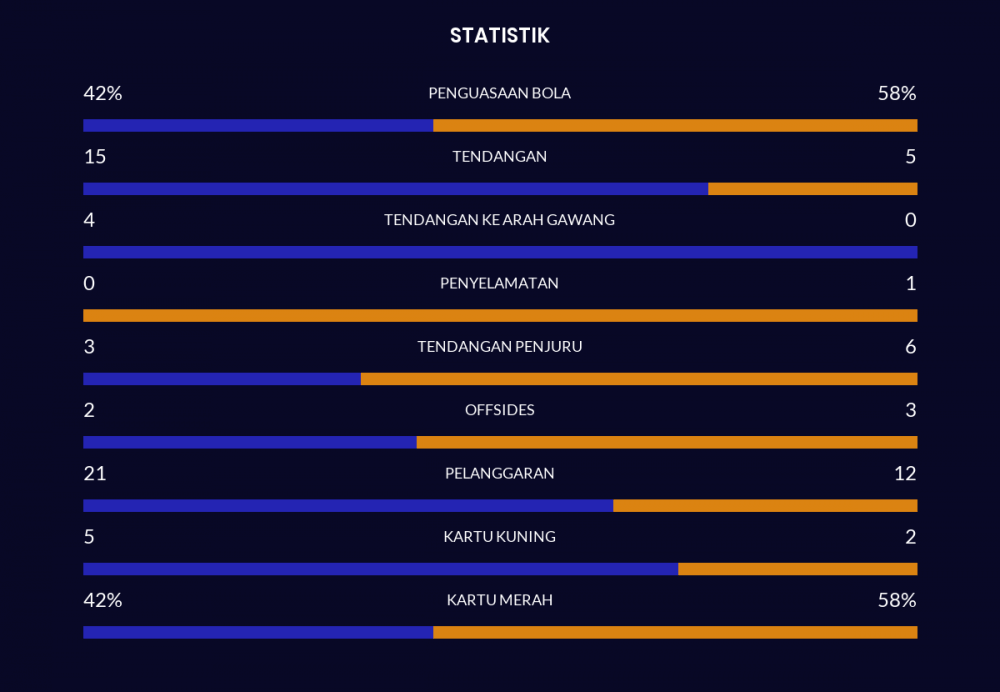Click the full blue Tendangan Ke Arah Gawang bar
Screen dimensions: 1000x692
point(501,253)
